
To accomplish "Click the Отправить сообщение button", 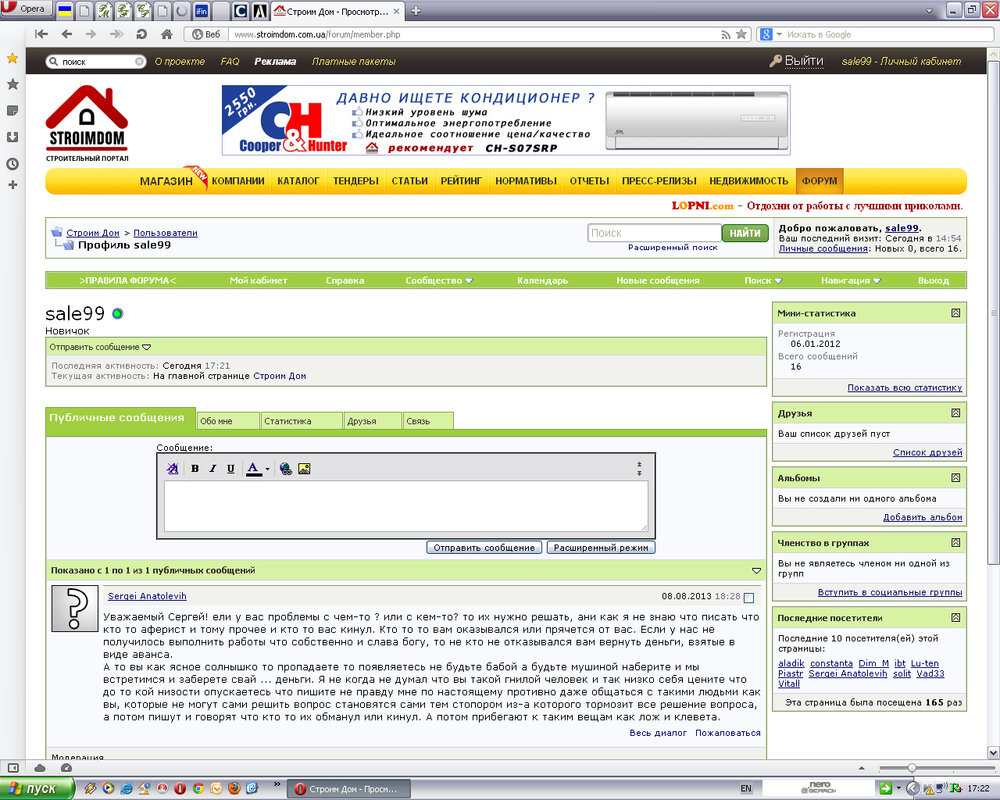I will 484,547.
